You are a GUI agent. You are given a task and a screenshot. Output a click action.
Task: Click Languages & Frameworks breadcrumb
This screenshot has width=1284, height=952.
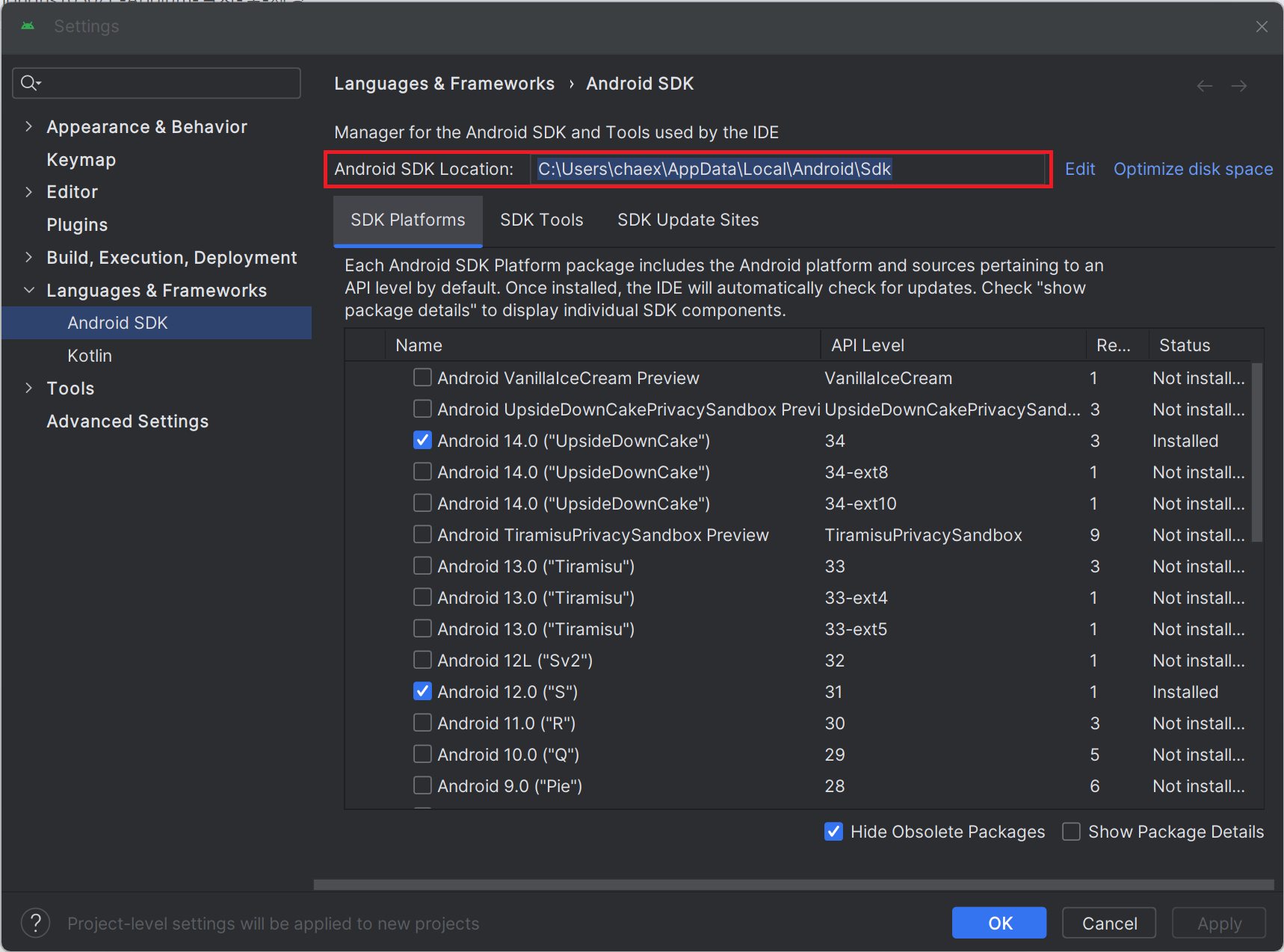[445, 84]
